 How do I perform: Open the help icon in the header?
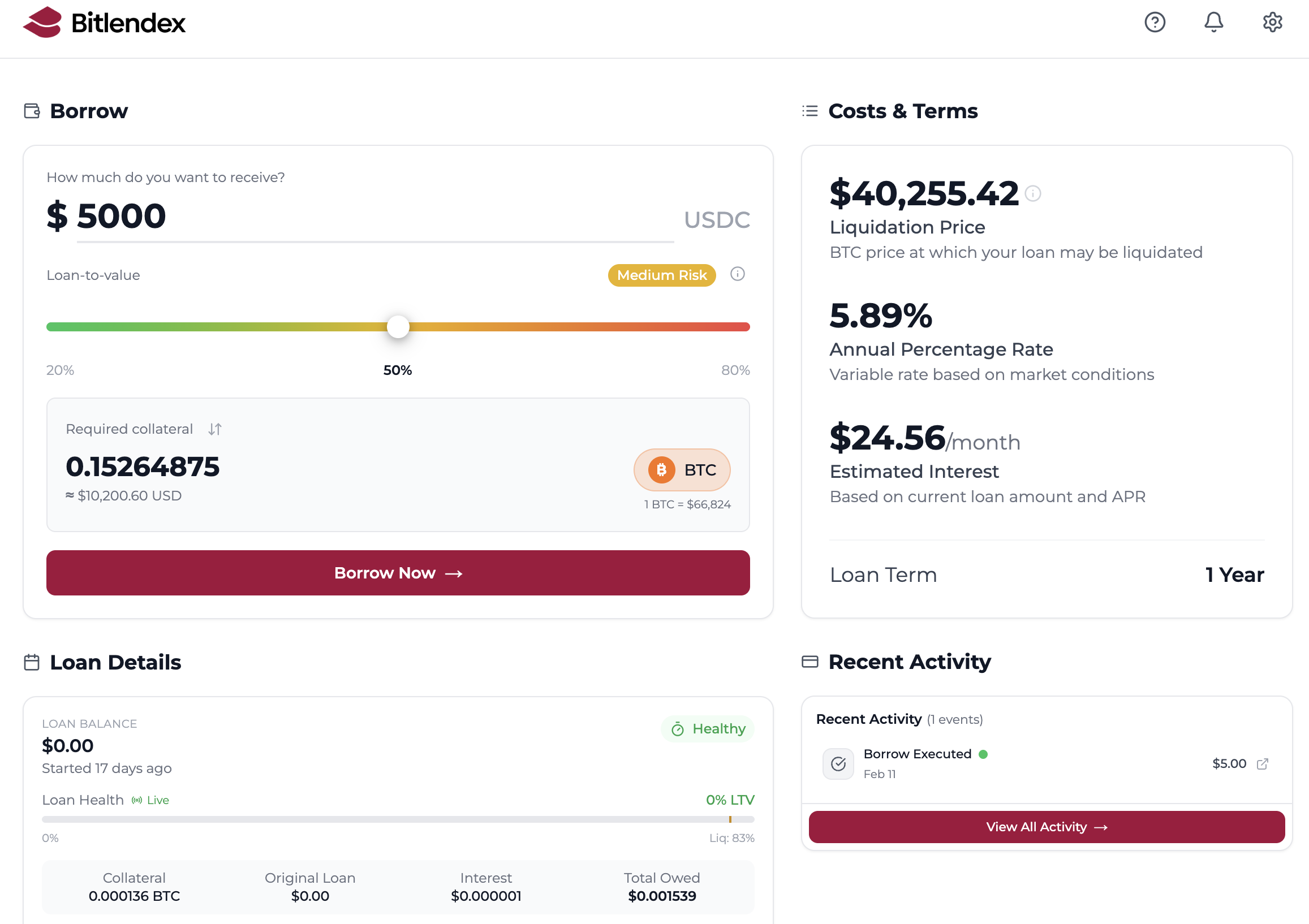[x=1155, y=22]
